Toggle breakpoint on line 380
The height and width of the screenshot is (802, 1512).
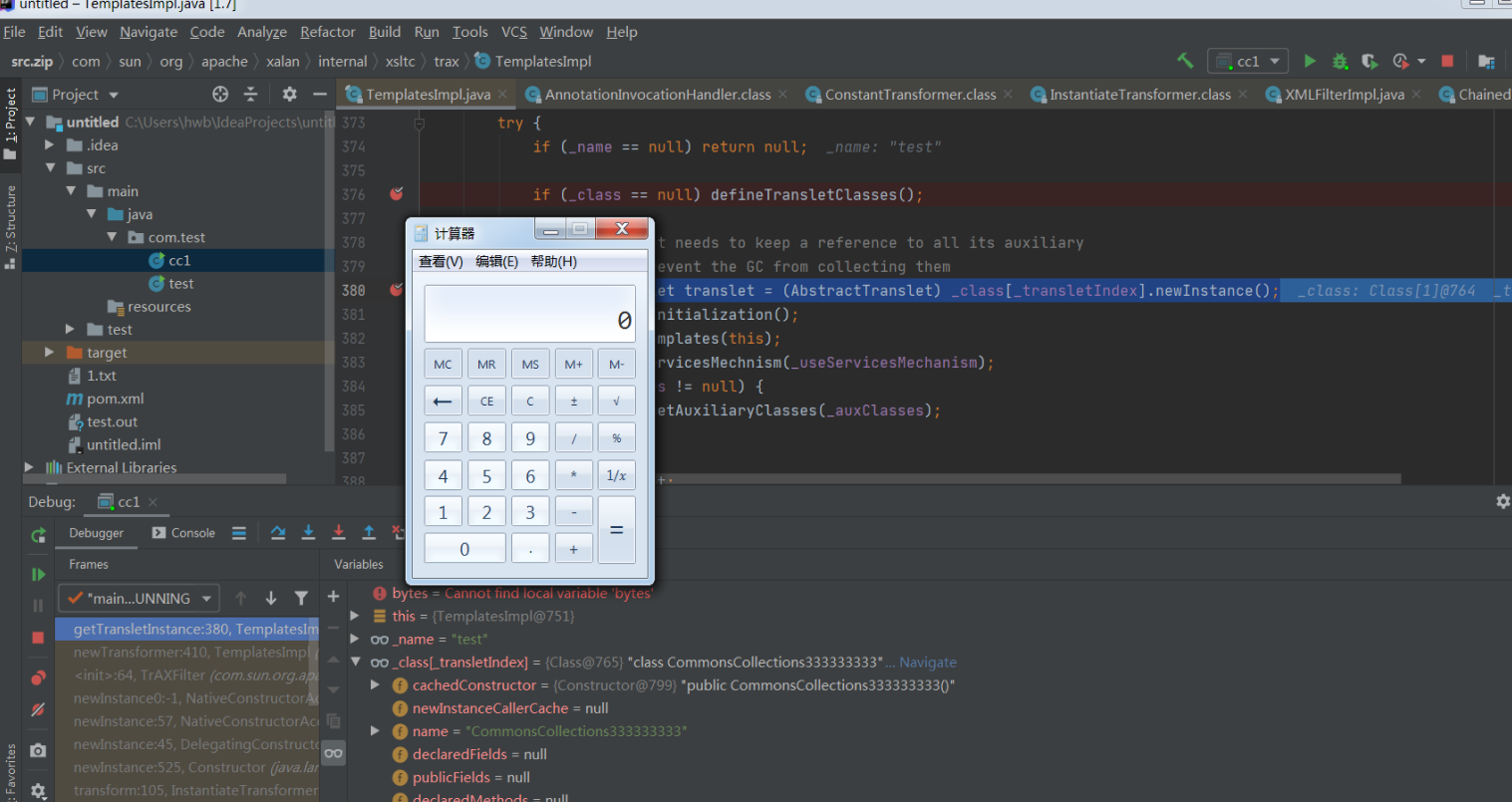click(397, 290)
